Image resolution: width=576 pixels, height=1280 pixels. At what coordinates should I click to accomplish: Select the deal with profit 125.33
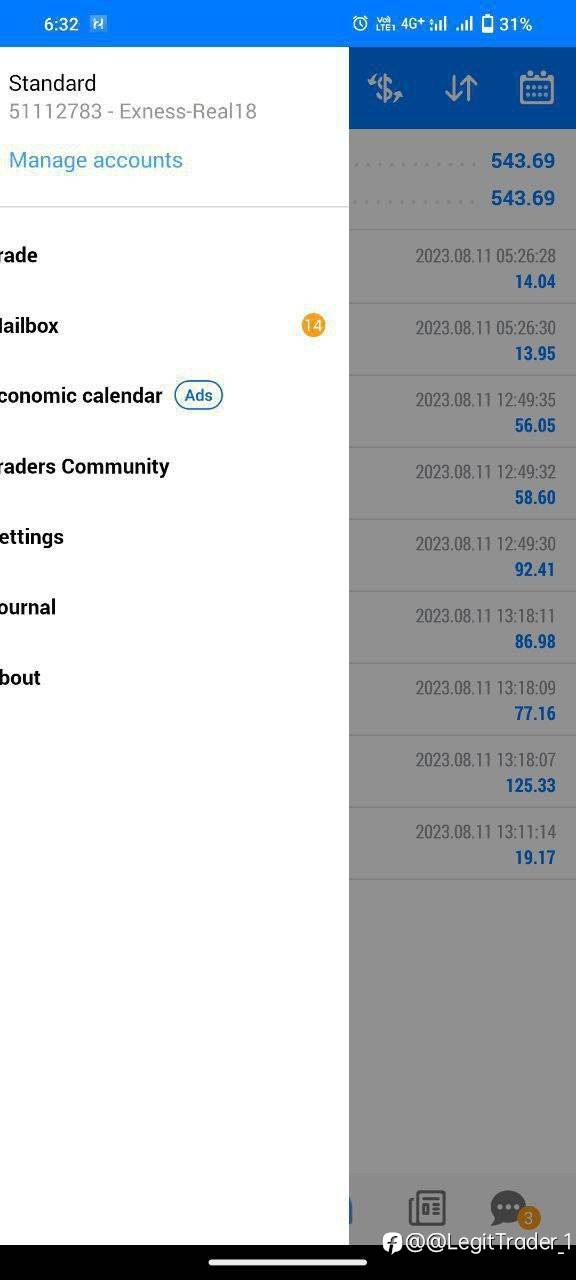[462, 772]
